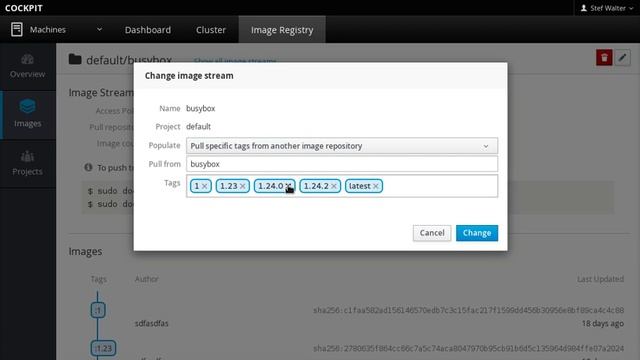640x360 pixels.
Task: Click the Author column header
Action: point(147,279)
